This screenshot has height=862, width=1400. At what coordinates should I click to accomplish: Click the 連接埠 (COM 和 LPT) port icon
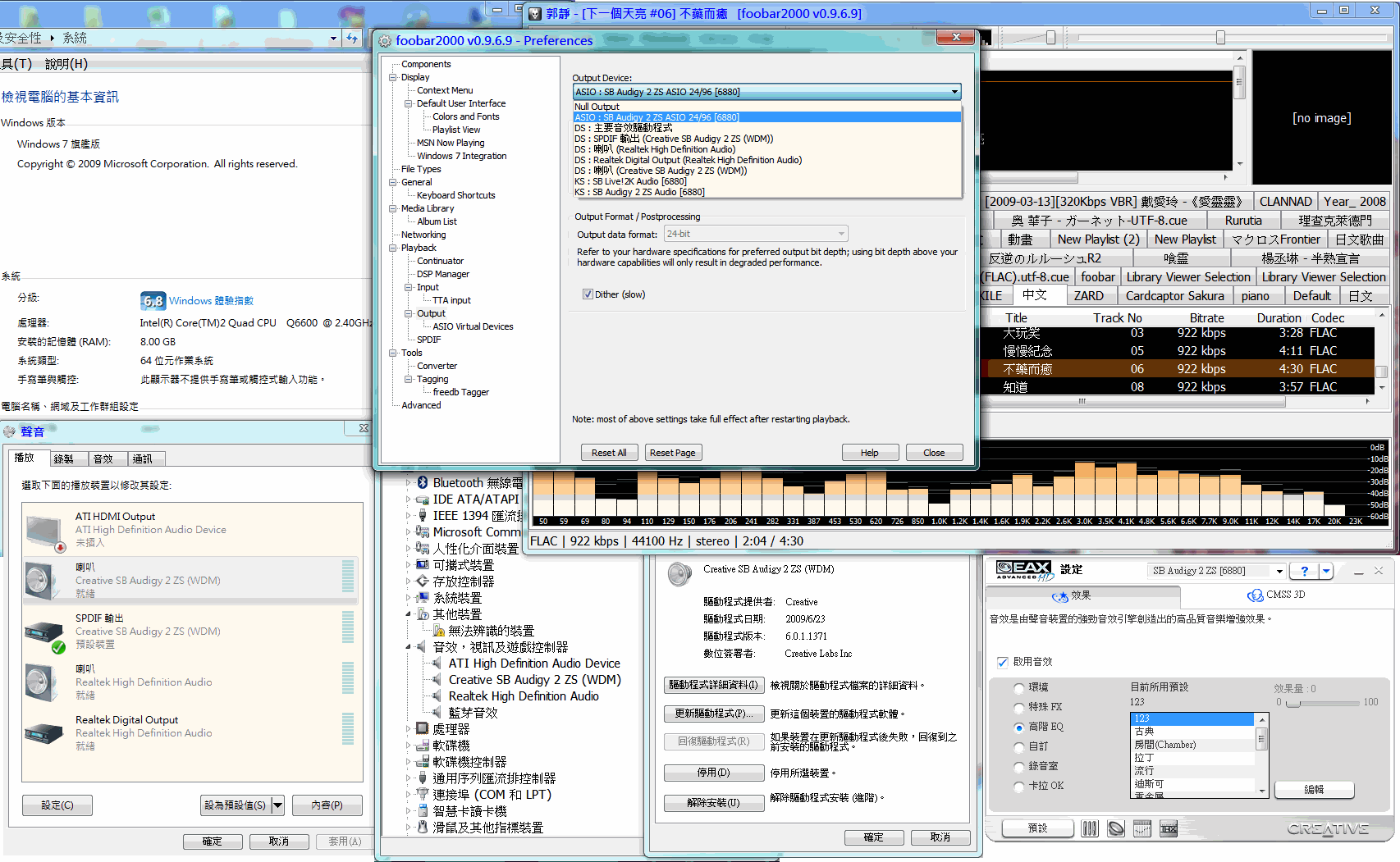pyautogui.click(x=423, y=794)
